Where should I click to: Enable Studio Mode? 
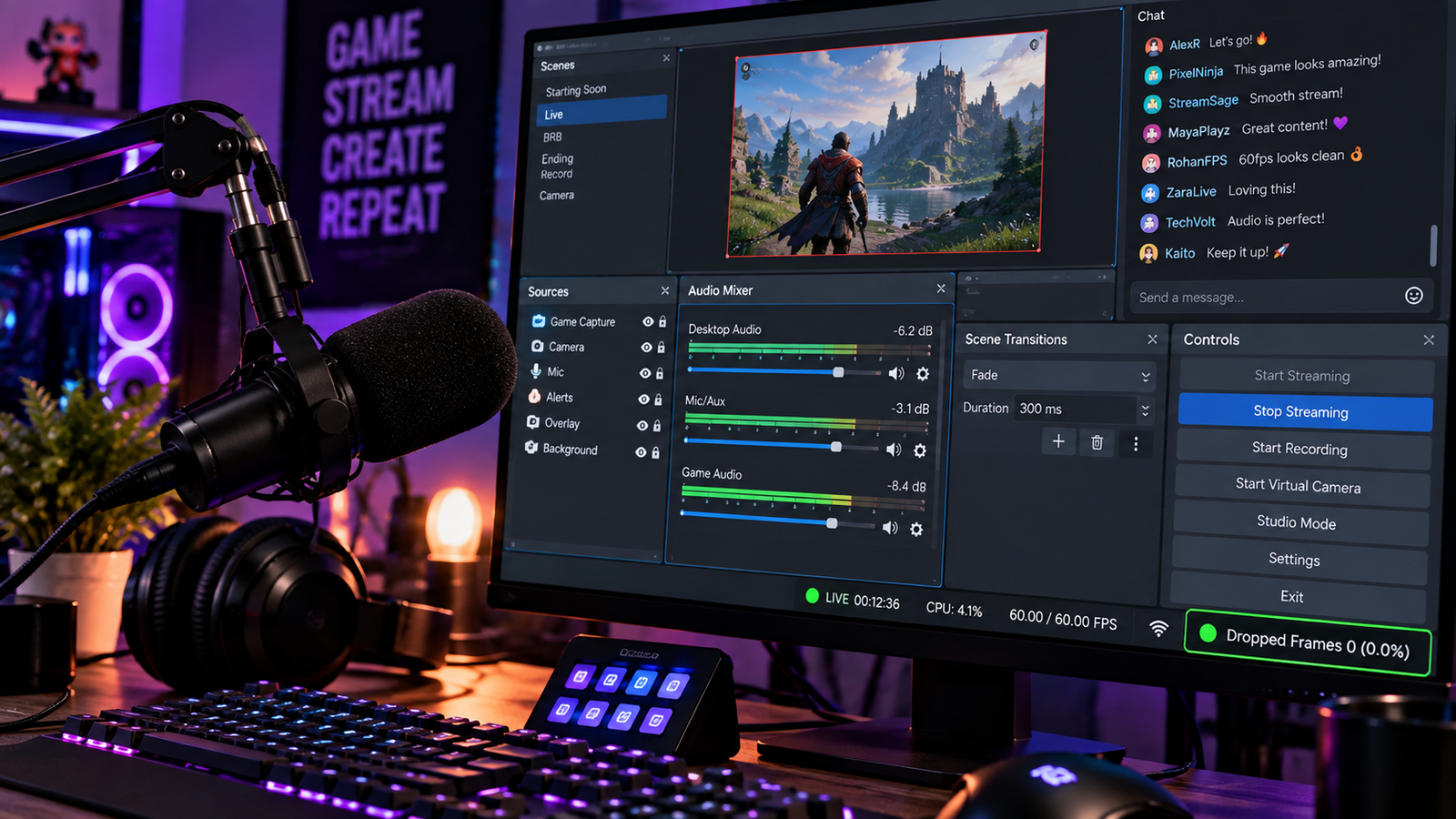point(1299,523)
